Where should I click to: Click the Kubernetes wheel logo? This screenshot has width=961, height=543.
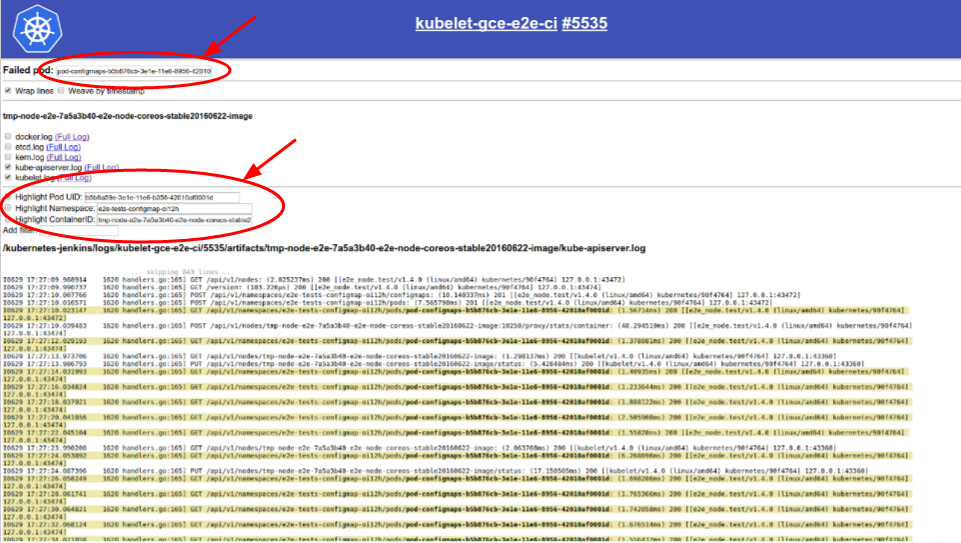(37, 29)
